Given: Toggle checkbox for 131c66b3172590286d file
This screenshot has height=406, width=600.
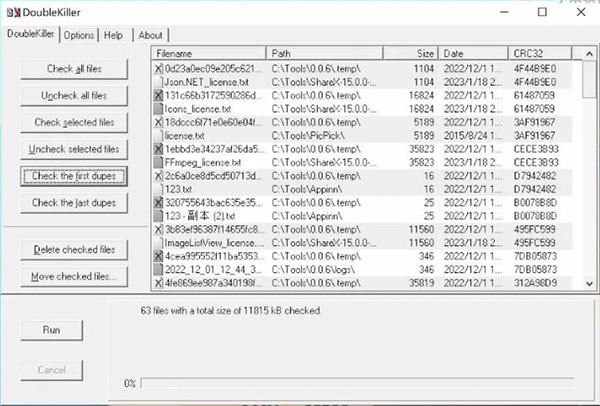Looking at the screenshot, I should [158, 96].
